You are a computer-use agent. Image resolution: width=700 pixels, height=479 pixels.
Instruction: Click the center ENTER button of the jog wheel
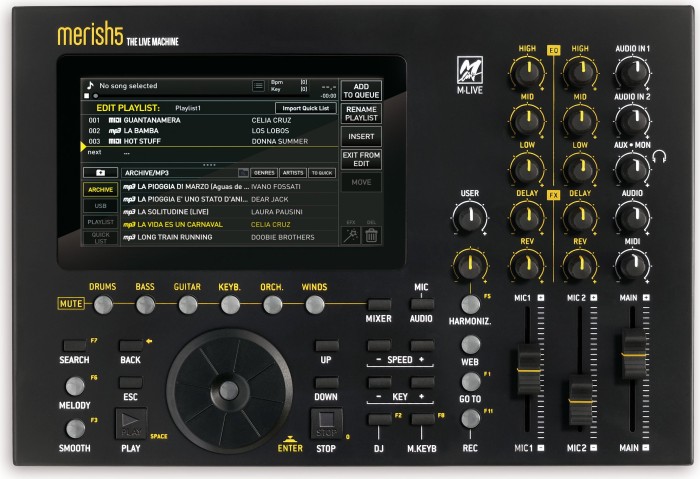point(229,390)
